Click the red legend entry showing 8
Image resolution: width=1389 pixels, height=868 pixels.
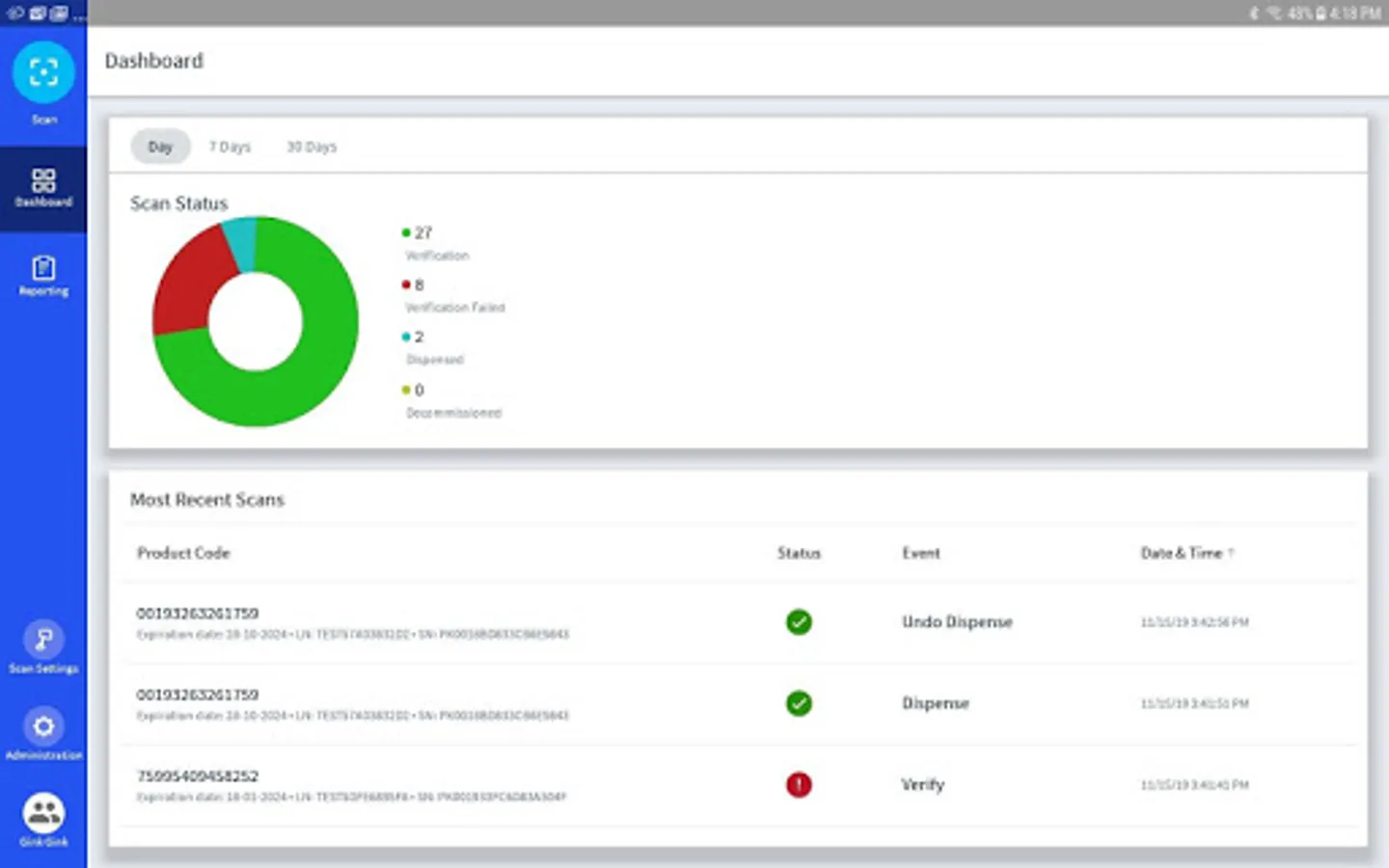pyautogui.click(x=452, y=295)
